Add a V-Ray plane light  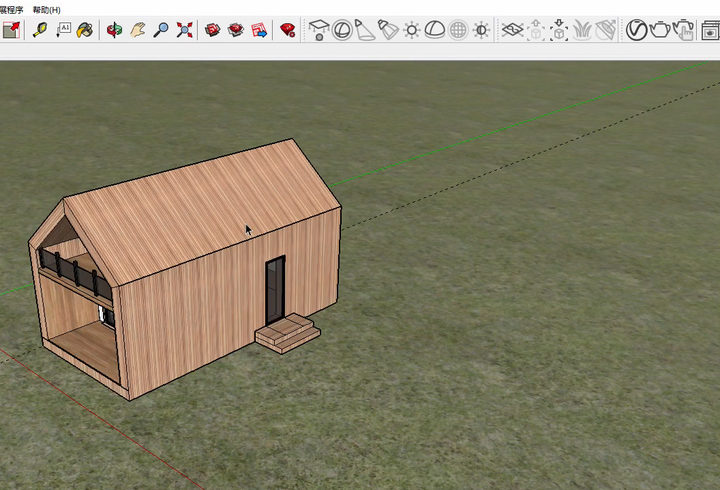319,30
